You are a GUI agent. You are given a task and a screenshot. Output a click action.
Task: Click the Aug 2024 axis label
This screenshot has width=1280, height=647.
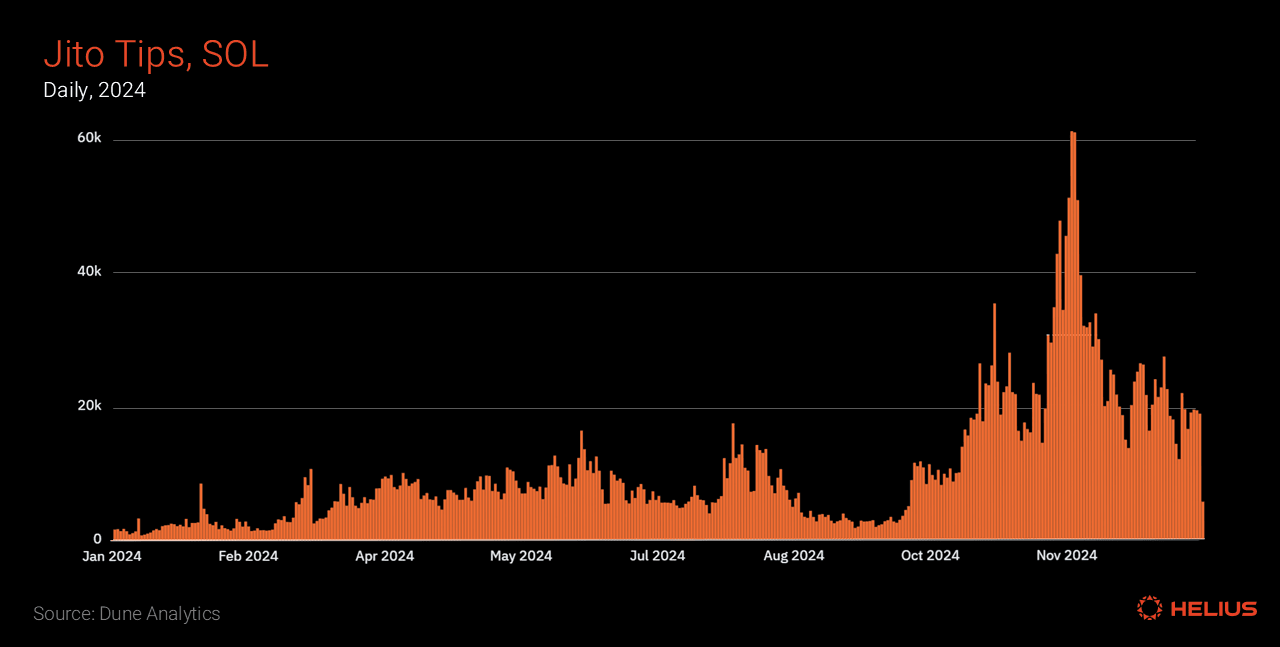[x=794, y=556]
